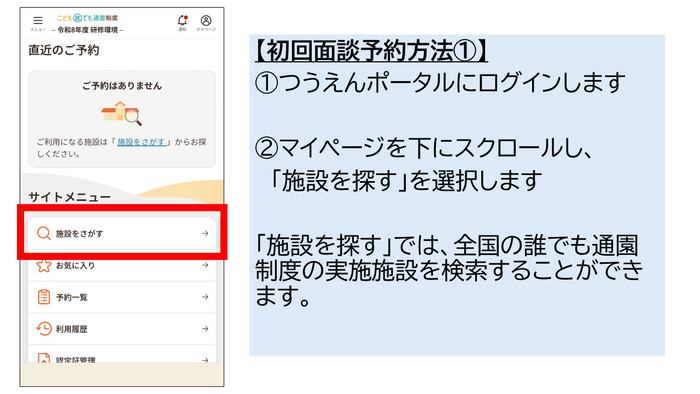Viewport: 700px width, 394px height.
Task: Click the 【初回面談予約方法①】 title text
Action: 371,51
